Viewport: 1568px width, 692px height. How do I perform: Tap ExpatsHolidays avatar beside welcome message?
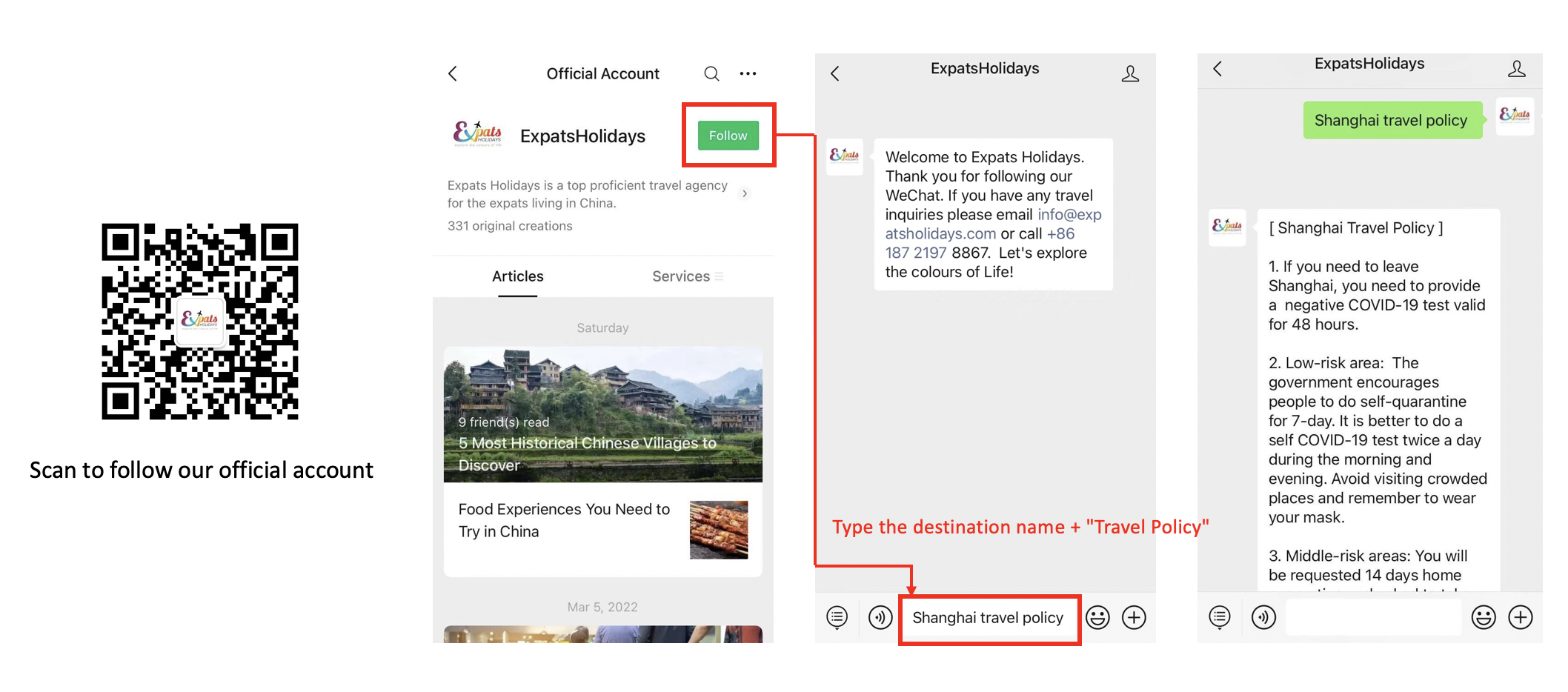point(845,156)
